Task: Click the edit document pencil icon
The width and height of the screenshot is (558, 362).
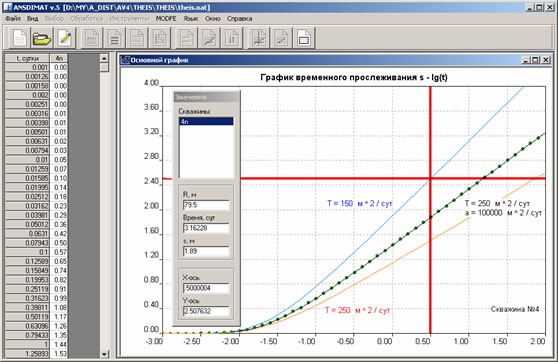Action: (x=65, y=38)
